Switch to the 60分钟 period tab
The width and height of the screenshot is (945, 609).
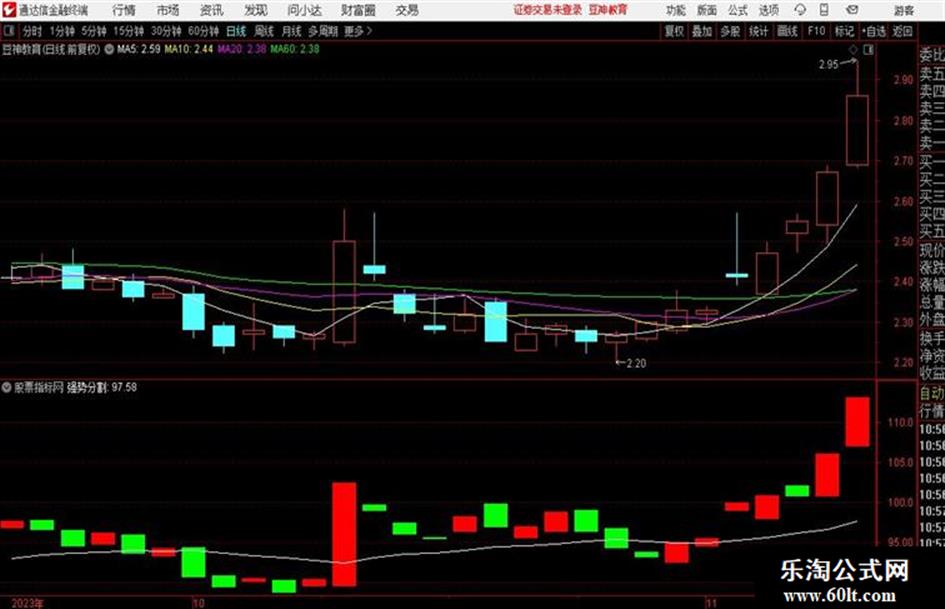[204, 31]
